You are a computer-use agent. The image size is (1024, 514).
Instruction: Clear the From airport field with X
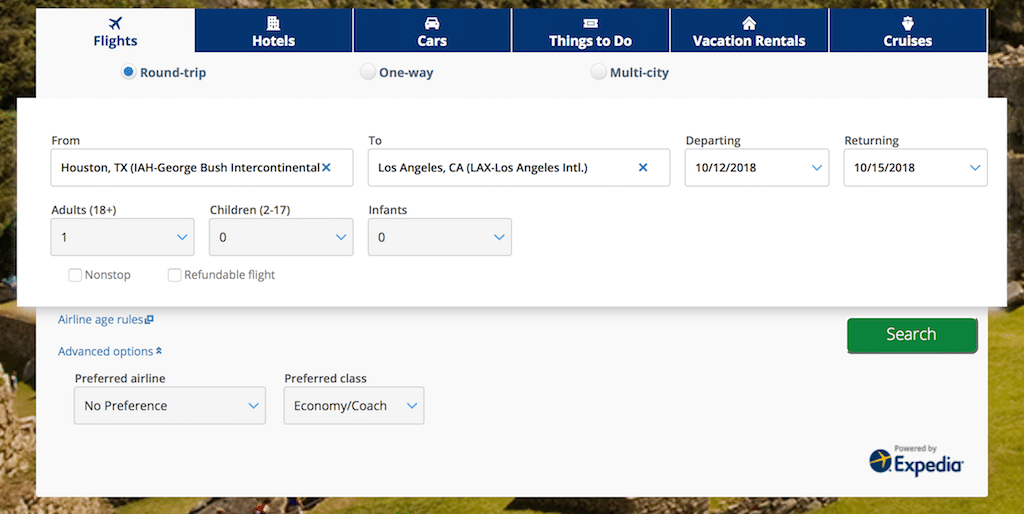point(326,168)
